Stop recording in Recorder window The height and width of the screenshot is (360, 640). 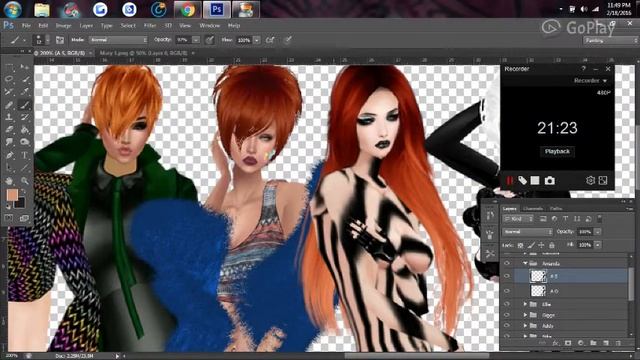tap(535, 180)
